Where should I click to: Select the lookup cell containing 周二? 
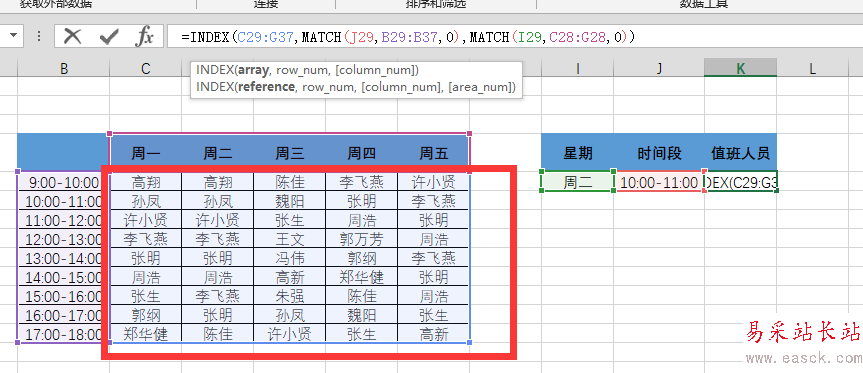point(577,182)
